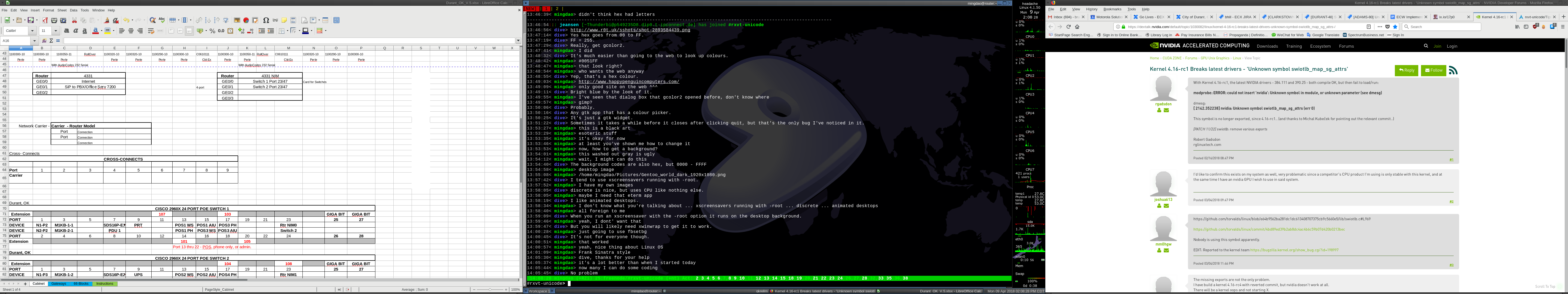
Task: Click the AutoFilter funnel icon in Calc
Action: coord(226,20)
